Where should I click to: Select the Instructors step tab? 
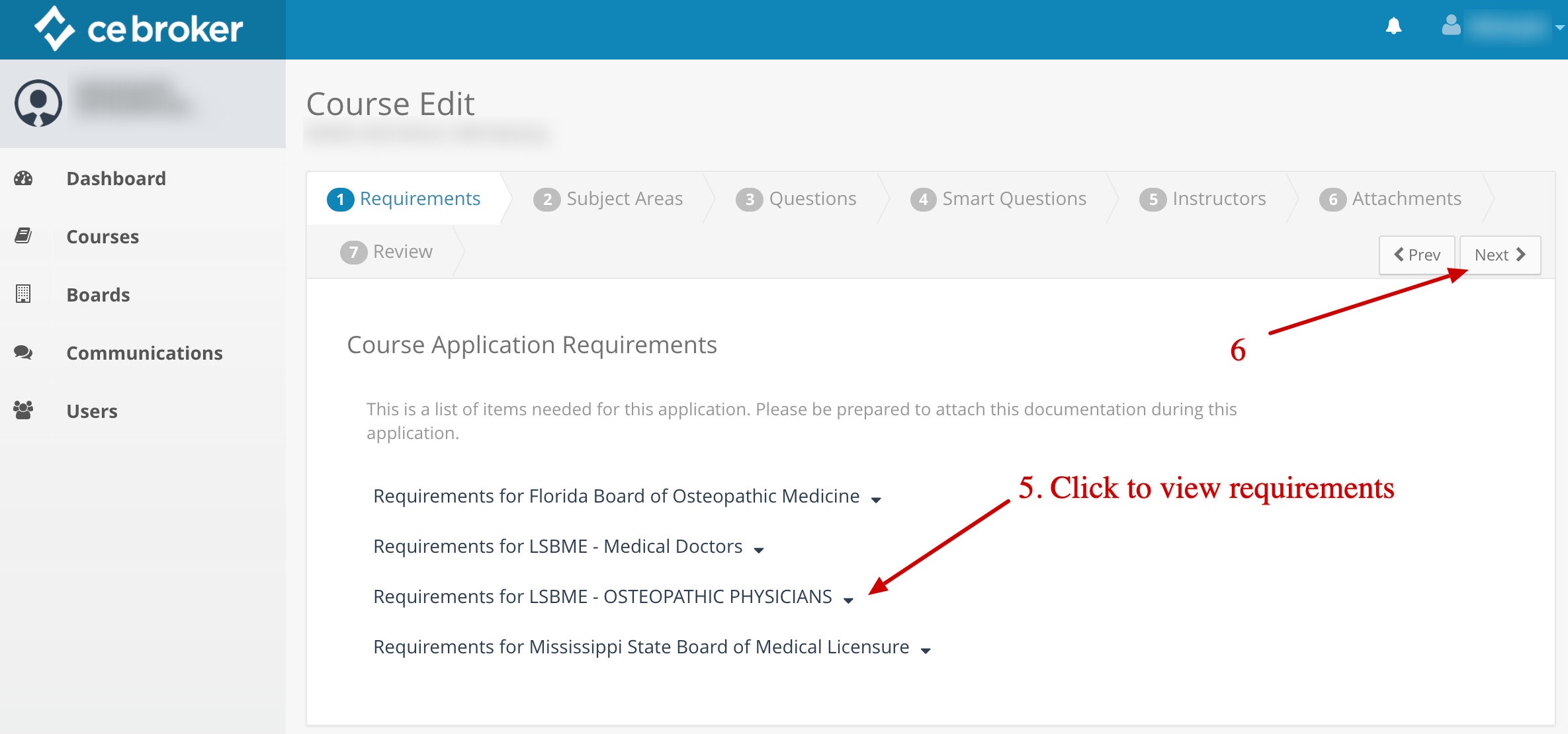point(1203,198)
